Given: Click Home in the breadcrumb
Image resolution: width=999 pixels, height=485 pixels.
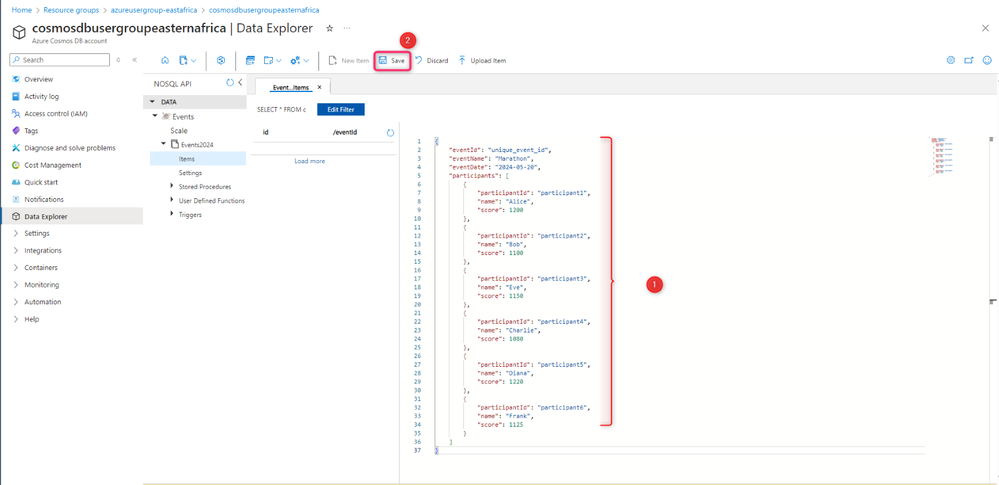Looking at the screenshot, I should (22, 11).
